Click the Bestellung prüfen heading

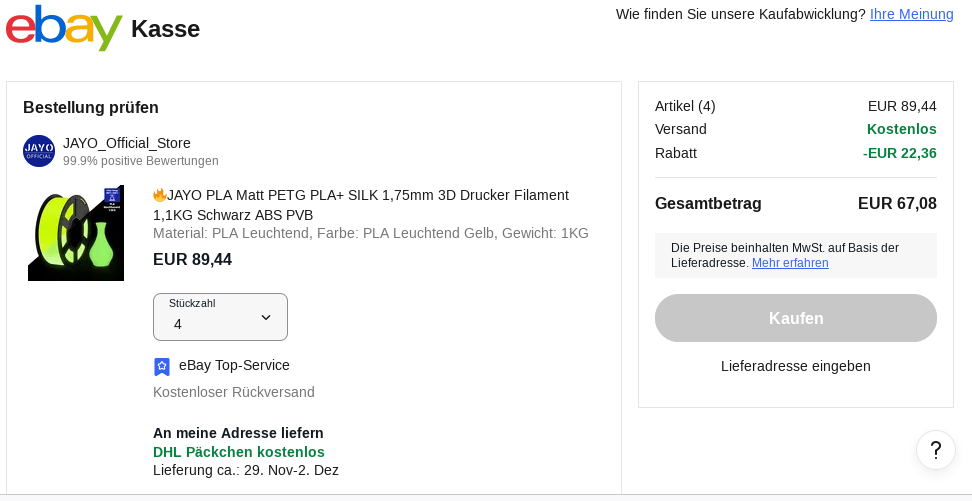coord(91,108)
